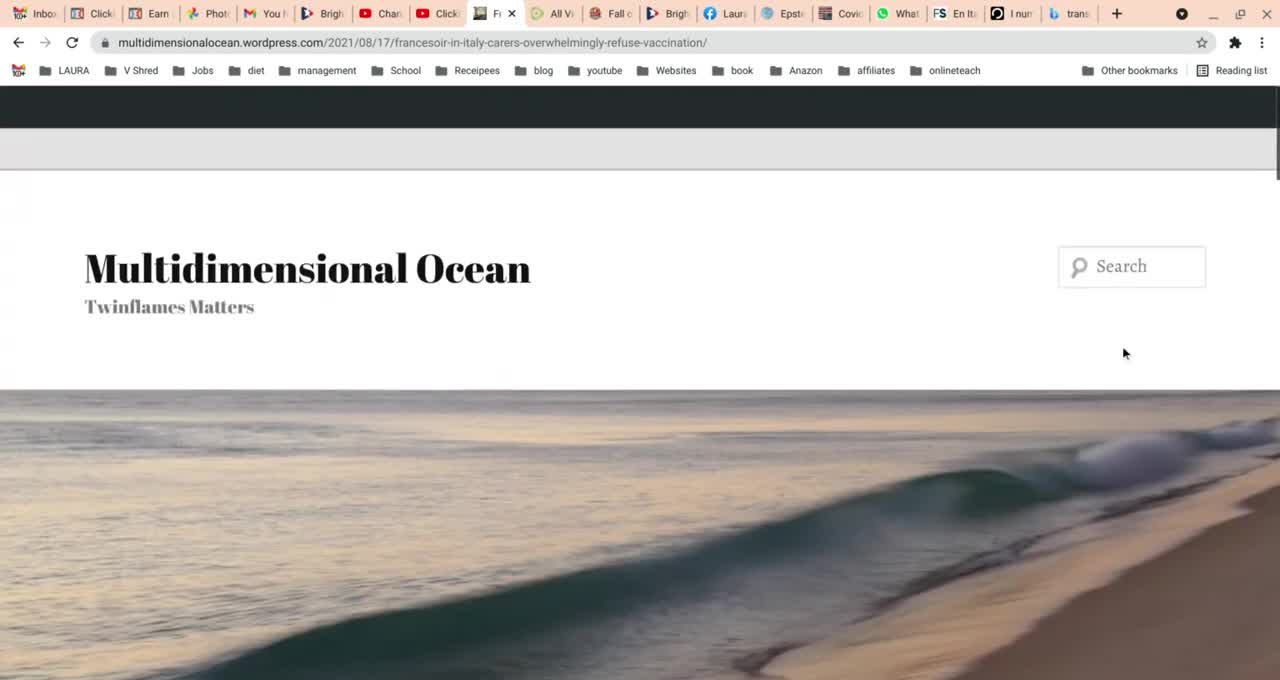The height and width of the screenshot is (680, 1280).
Task: Switch to the FS En Ita tab
Action: tap(955, 14)
